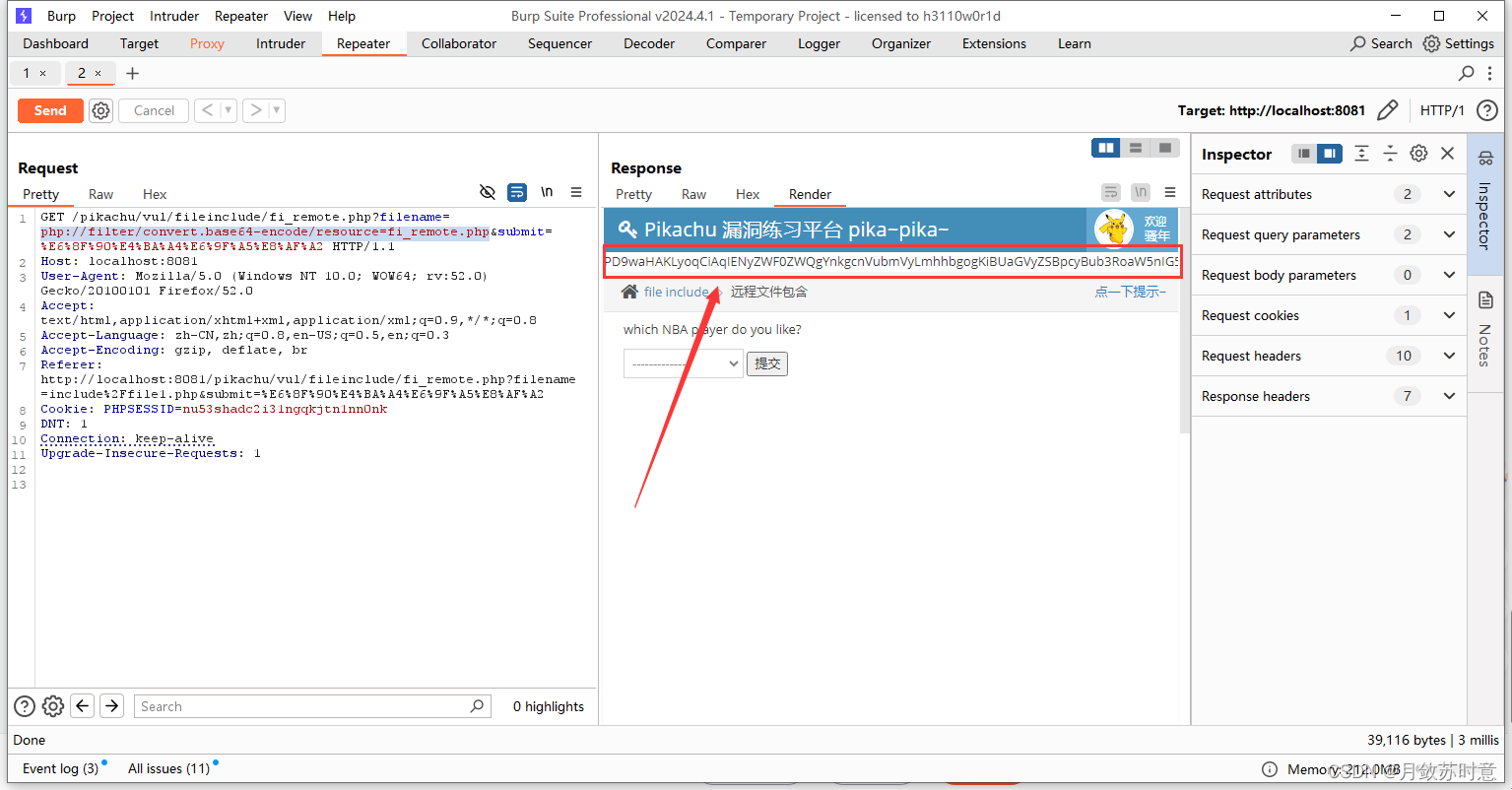Switch Inspector to single column layout

click(x=1304, y=154)
